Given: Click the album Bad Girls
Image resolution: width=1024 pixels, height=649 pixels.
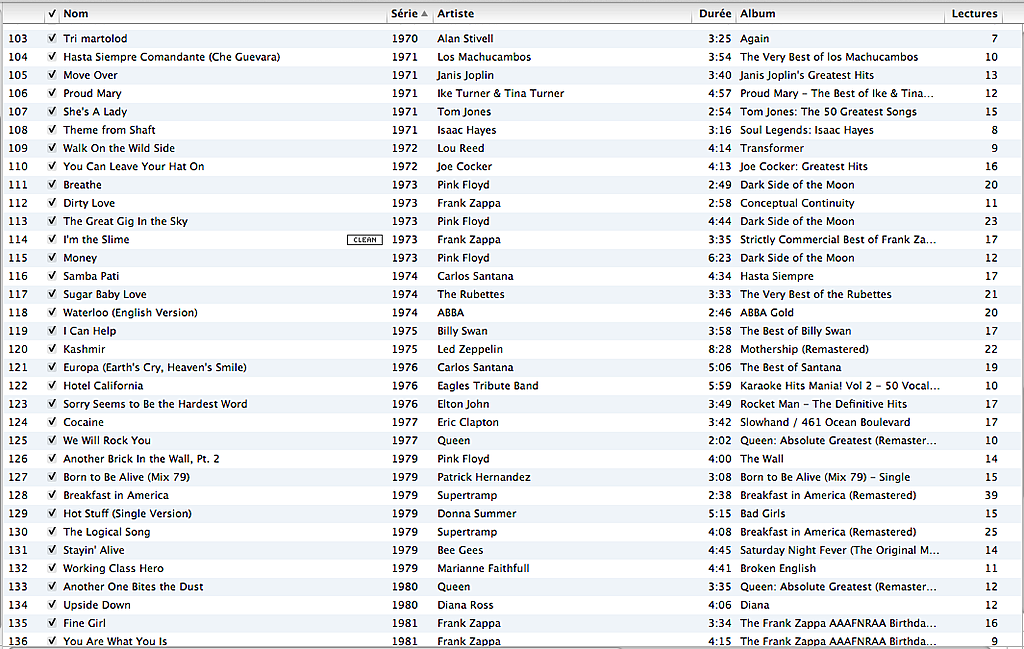Looking at the screenshot, I should pos(762,514).
